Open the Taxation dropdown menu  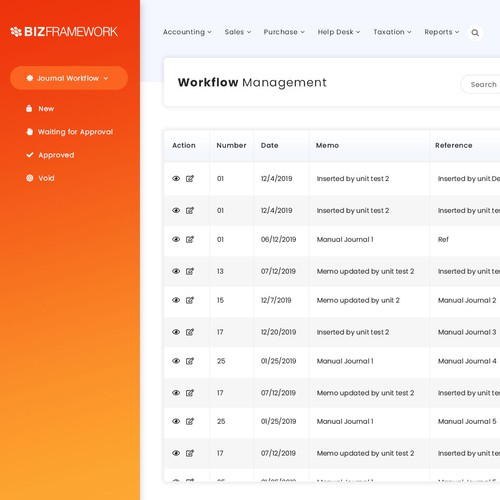[392, 32]
